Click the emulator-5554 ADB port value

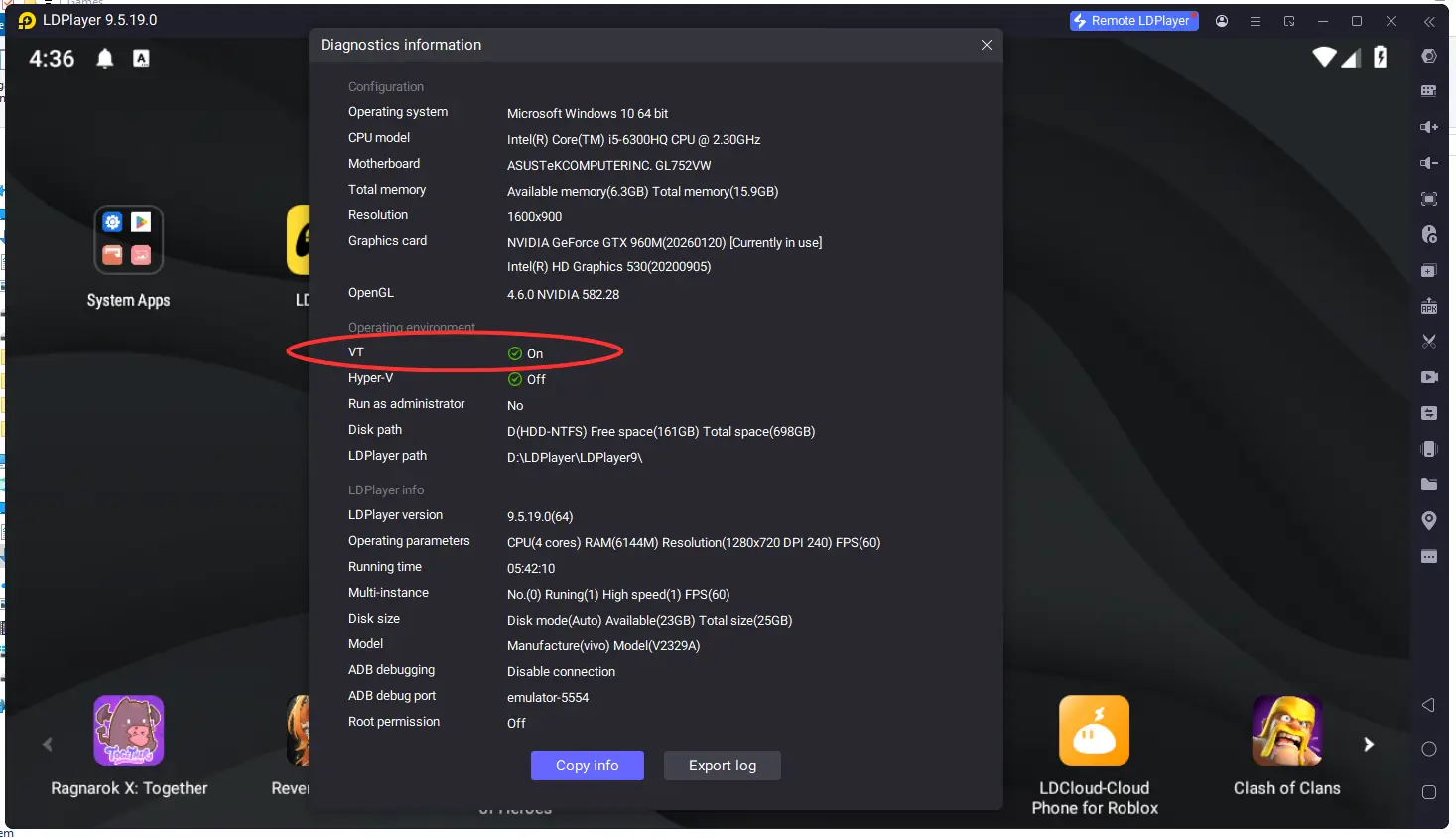[548, 698]
